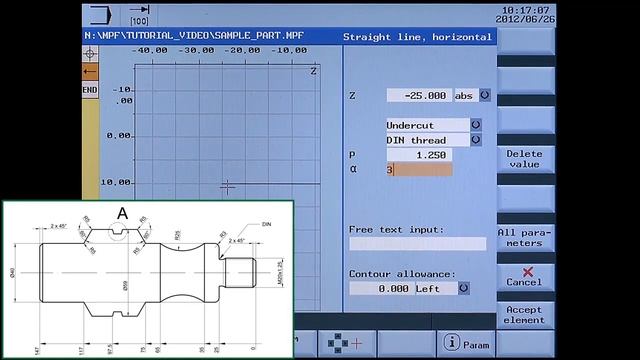Click the Z axis label in graphic

[x=313, y=71]
